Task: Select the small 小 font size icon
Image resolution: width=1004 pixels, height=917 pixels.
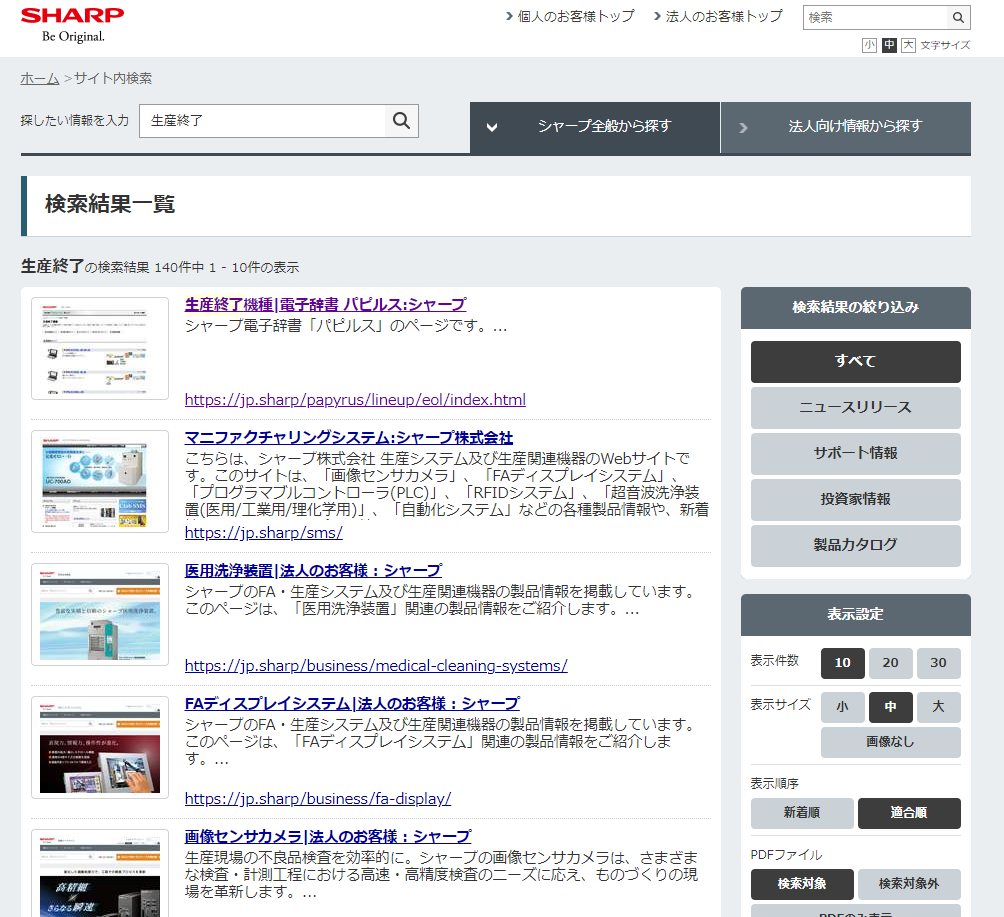Action: coord(869,45)
